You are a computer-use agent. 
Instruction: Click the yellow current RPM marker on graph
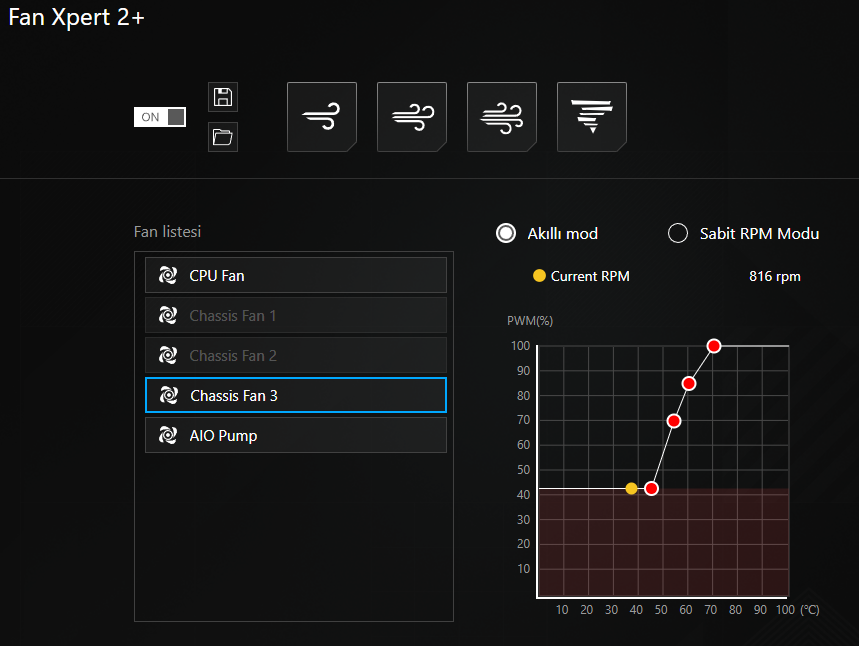pyautogui.click(x=631, y=488)
